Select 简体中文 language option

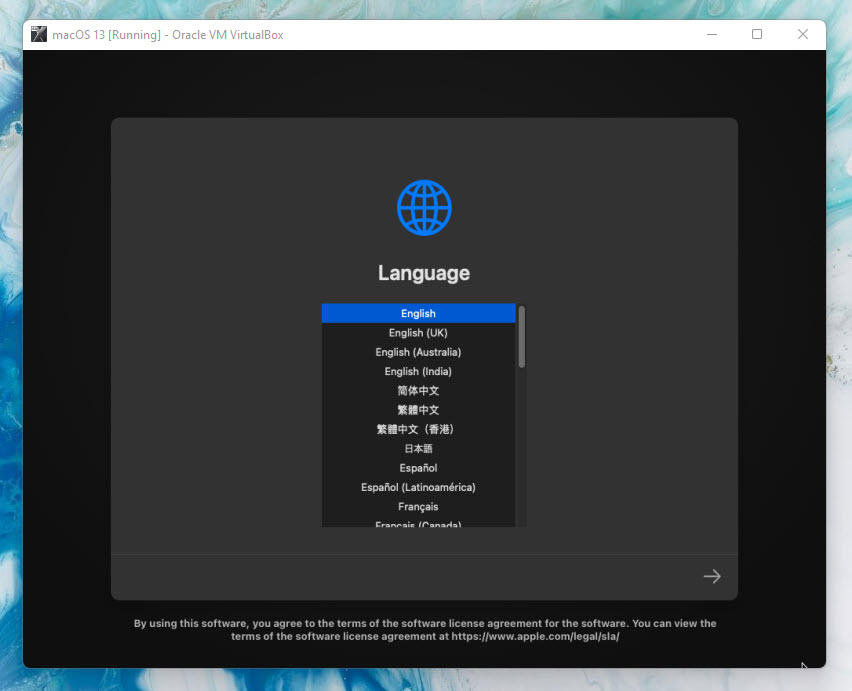pos(418,391)
